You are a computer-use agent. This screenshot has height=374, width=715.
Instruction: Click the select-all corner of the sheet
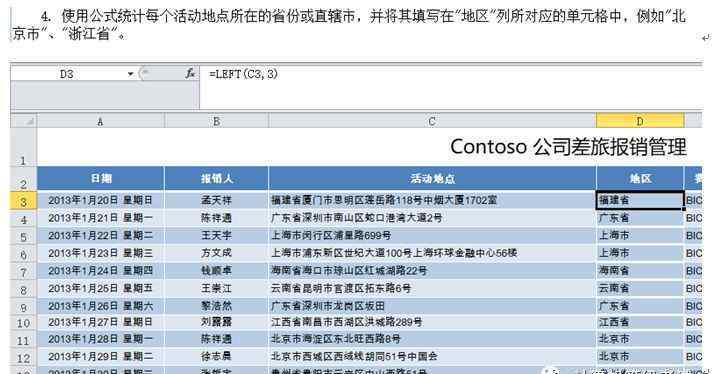[x=23, y=121]
